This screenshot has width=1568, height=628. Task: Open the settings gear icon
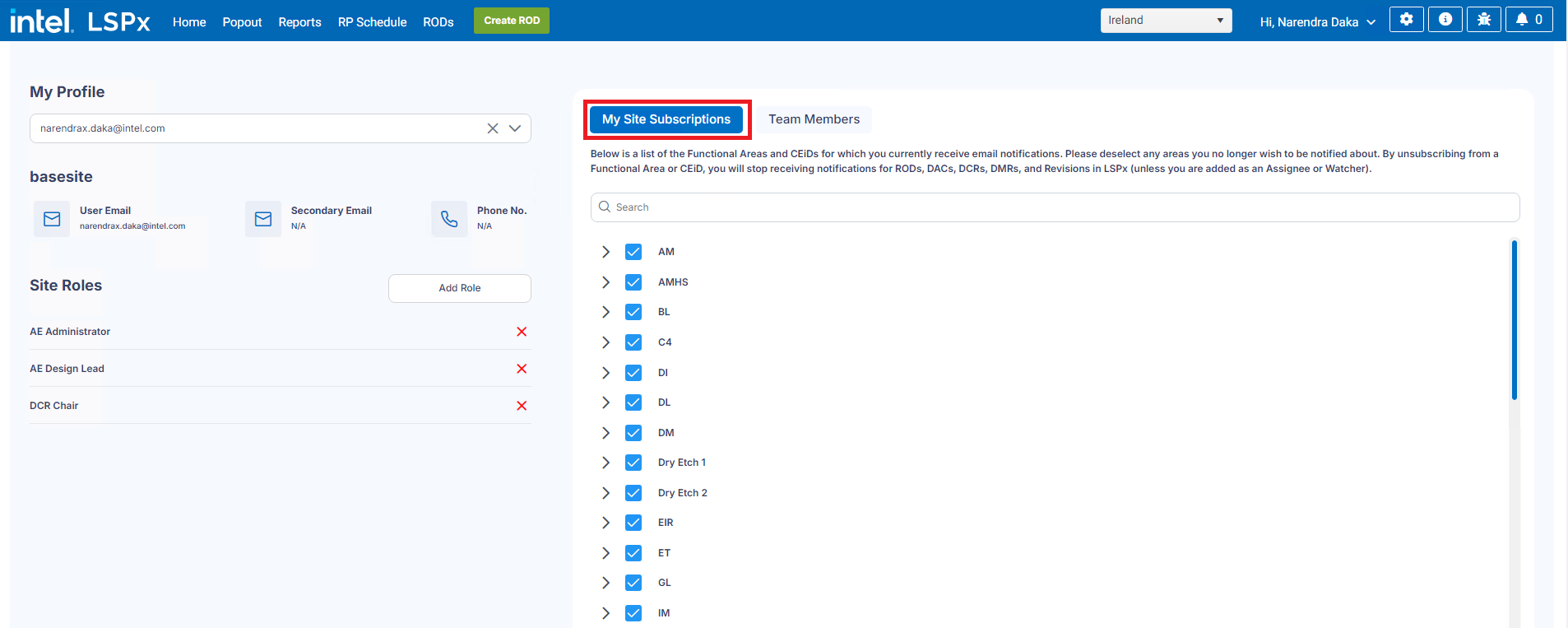[1406, 20]
